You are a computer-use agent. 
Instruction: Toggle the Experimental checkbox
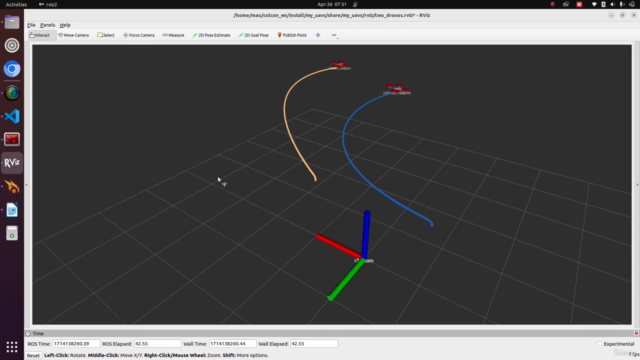coord(600,344)
